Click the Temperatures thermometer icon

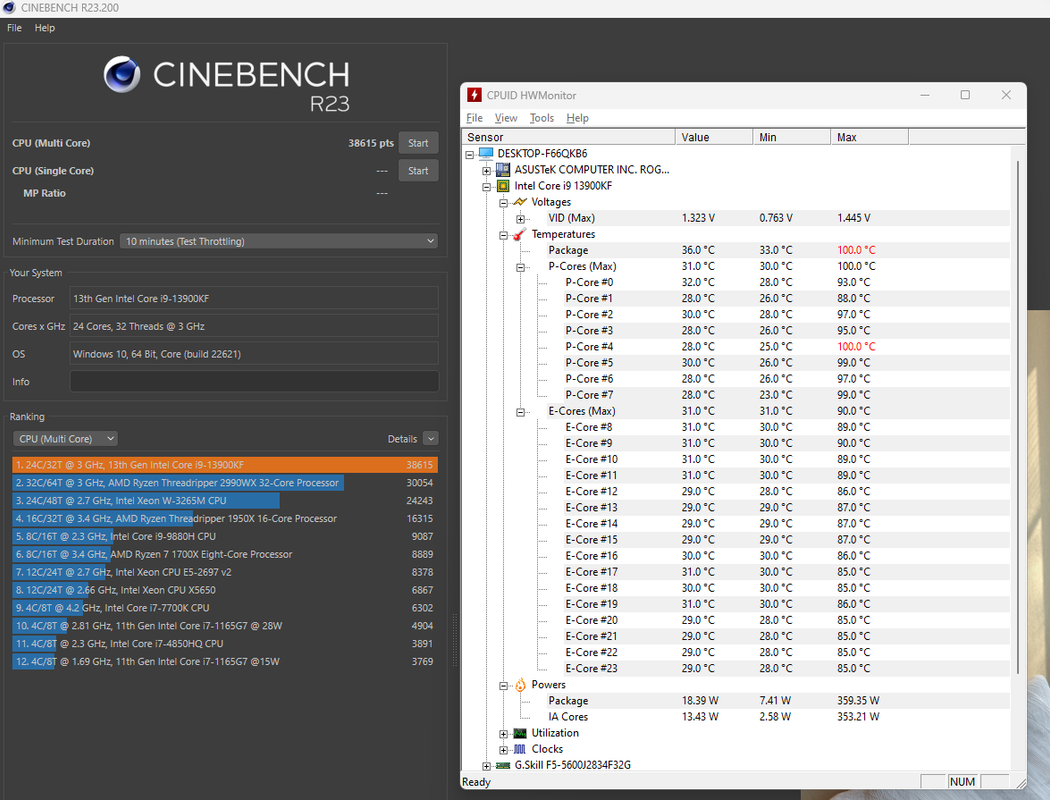[520, 234]
